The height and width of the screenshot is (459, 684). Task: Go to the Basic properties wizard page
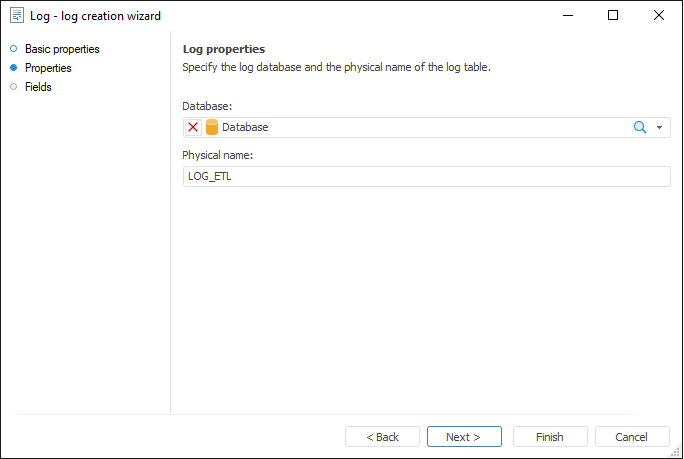click(x=62, y=49)
